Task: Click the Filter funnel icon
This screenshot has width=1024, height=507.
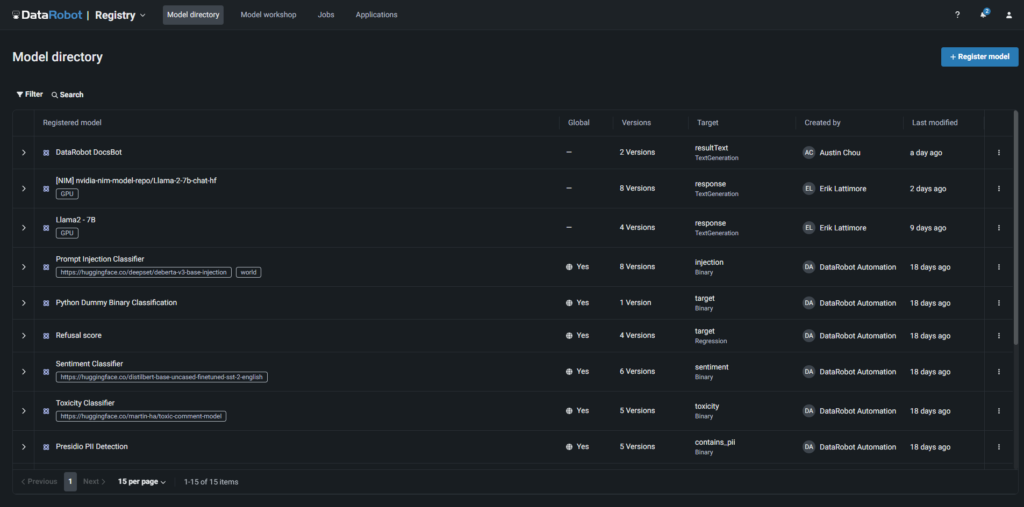Action: [x=19, y=95]
